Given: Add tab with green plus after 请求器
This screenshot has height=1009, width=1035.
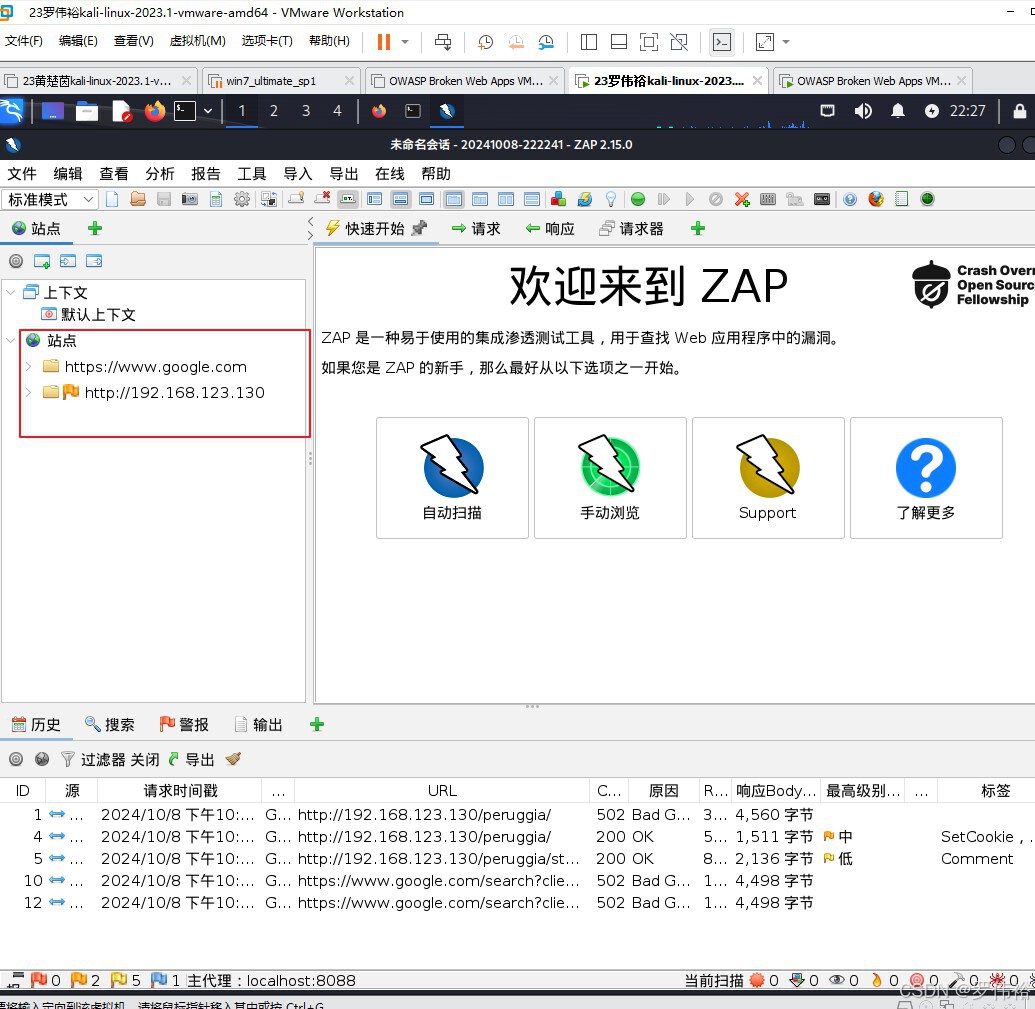Looking at the screenshot, I should [x=698, y=228].
